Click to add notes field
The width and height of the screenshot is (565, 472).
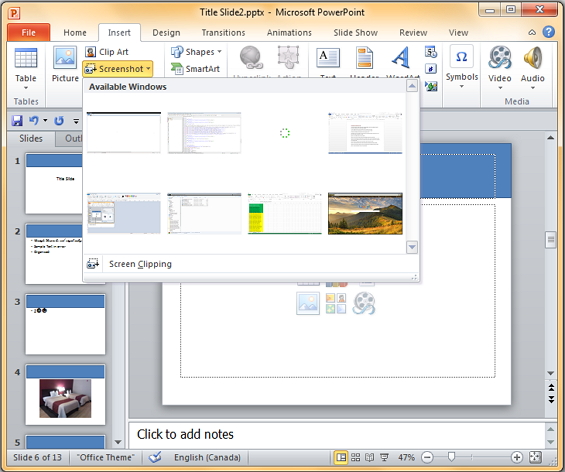337,434
